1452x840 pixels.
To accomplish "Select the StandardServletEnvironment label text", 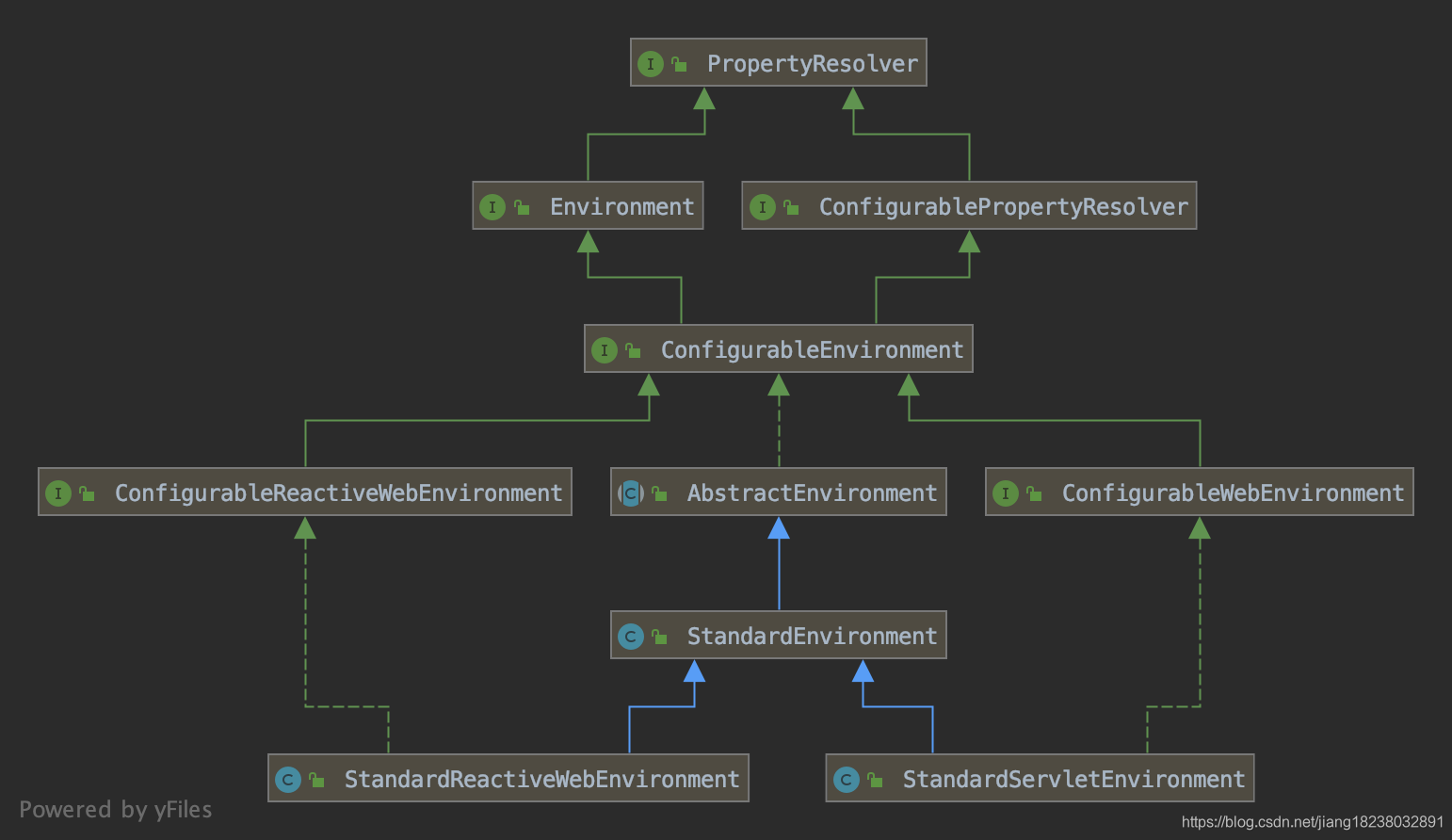I will [x=1074, y=780].
